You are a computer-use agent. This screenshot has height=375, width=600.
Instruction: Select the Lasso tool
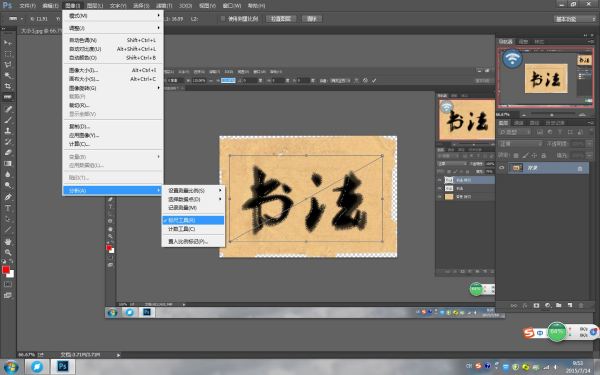coord(8,64)
